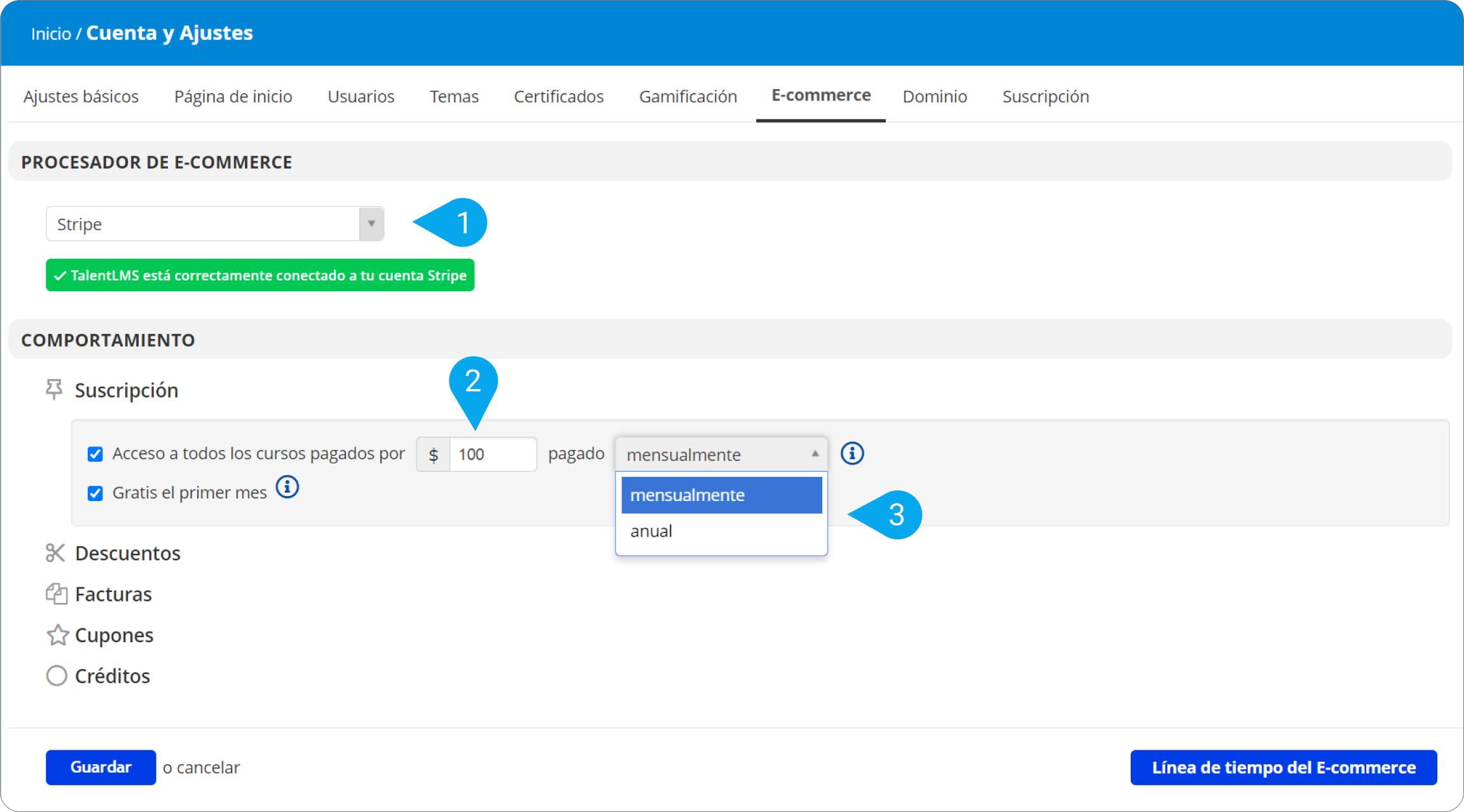
Task: Switch to Ajustes básicos tab
Action: click(81, 96)
